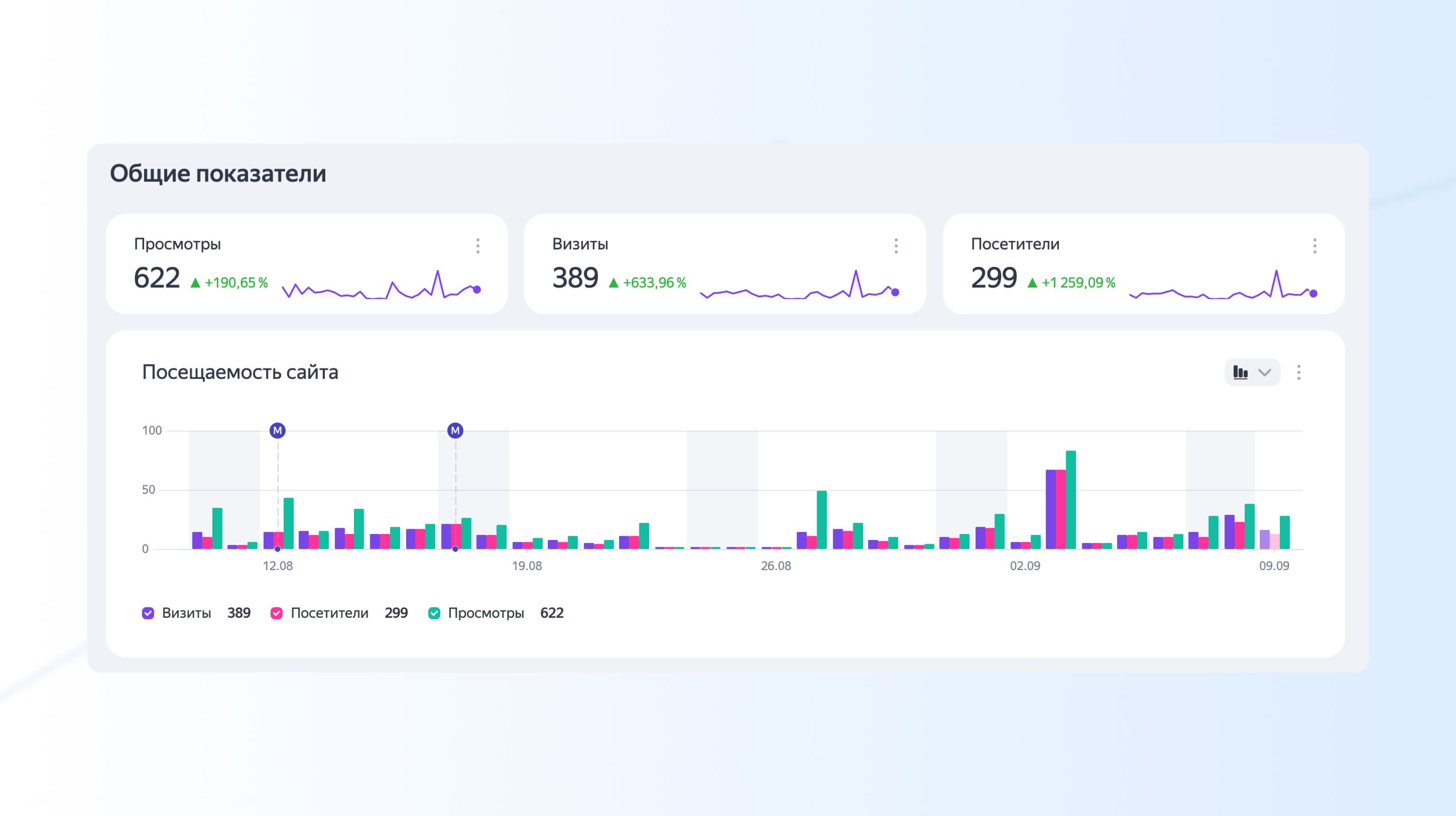Click the 50 y-axis label
Screen dimensions: 1456x816
coord(148,490)
